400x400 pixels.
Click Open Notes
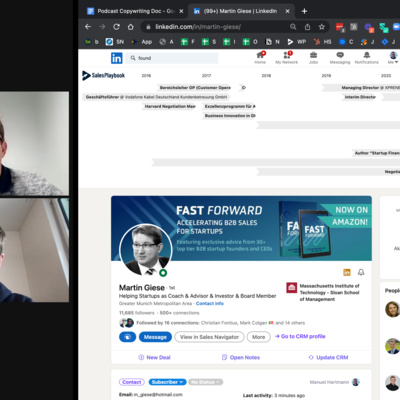tap(241, 357)
